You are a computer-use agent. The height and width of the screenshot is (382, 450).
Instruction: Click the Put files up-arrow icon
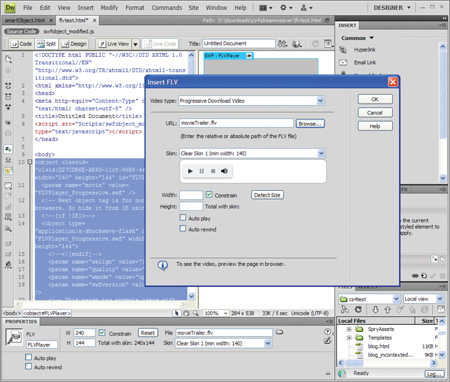tap(387, 310)
